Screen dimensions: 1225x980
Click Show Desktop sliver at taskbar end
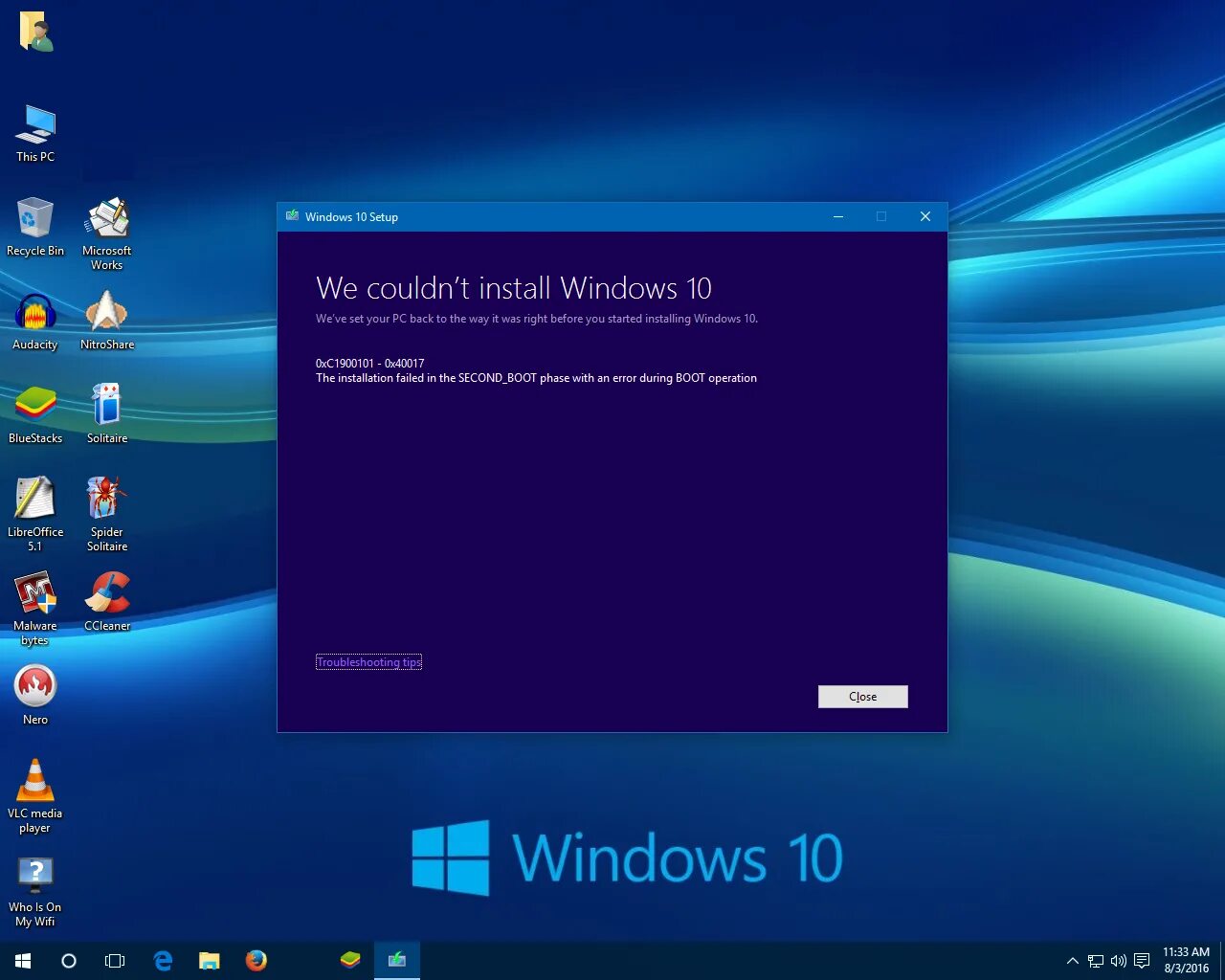(1222, 961)
